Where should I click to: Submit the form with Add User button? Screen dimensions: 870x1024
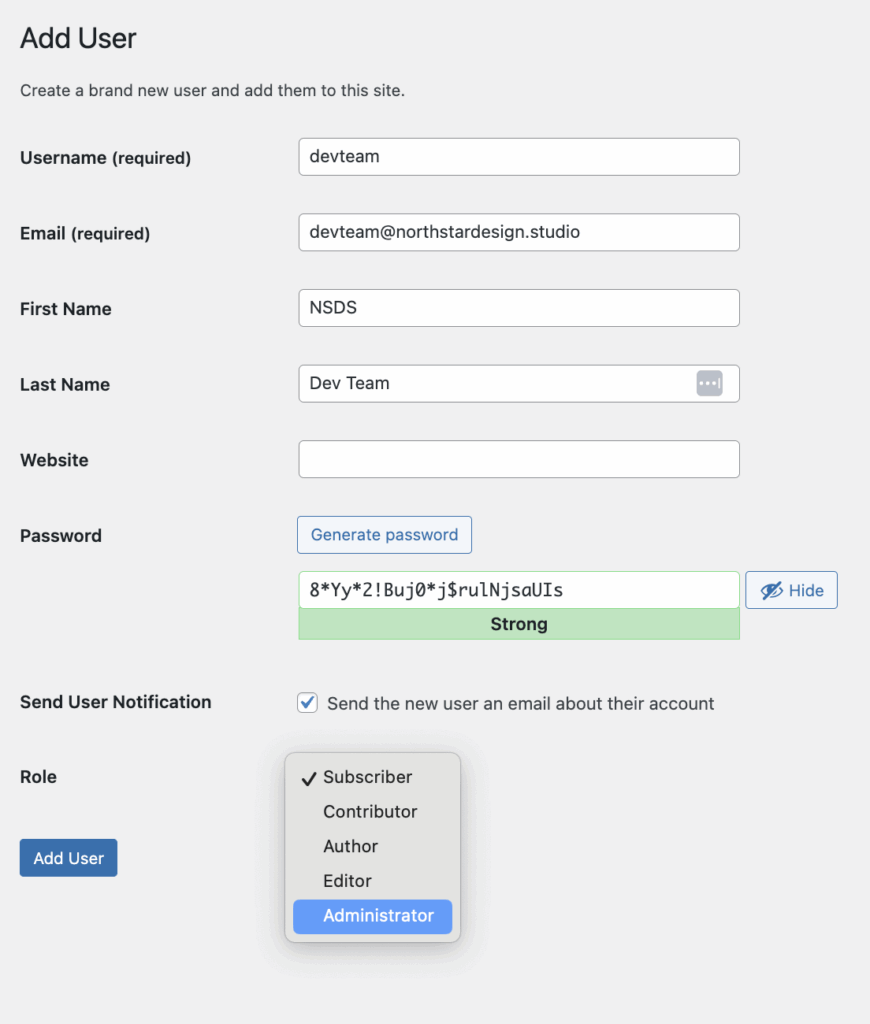click(69, 857)
